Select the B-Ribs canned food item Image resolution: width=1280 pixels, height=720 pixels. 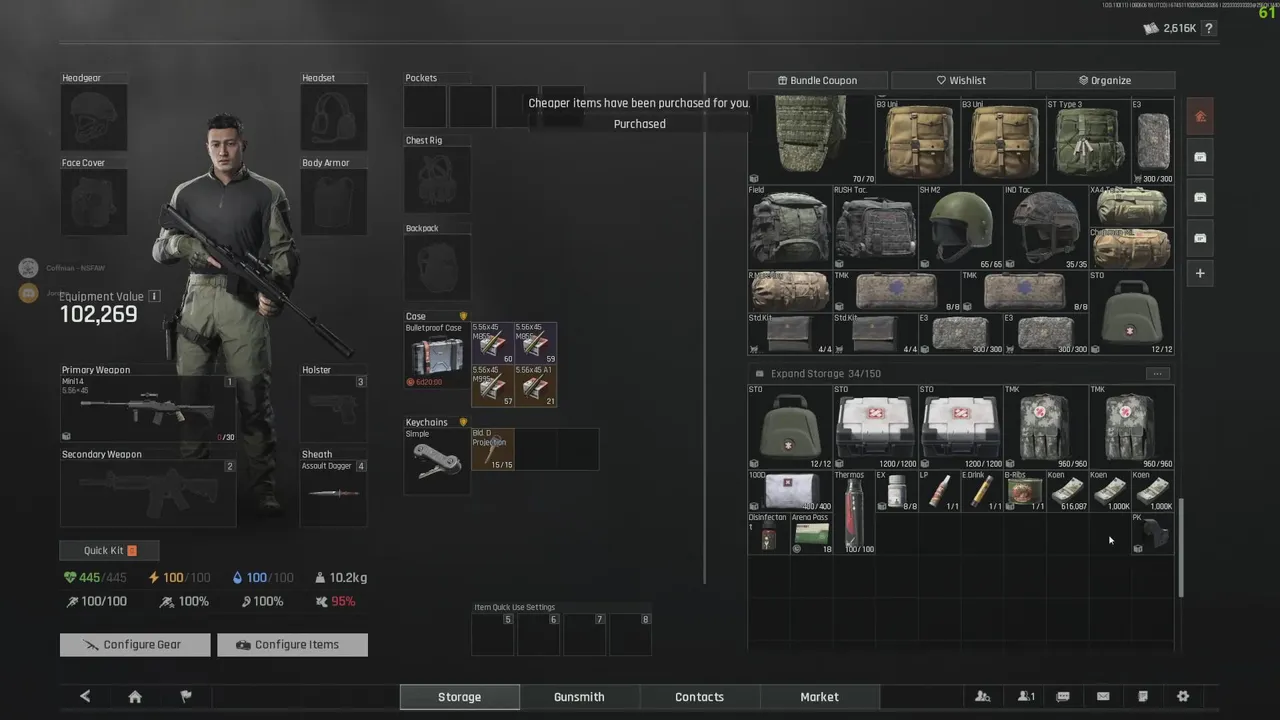pyautogui.click(x=1025, y=491)
